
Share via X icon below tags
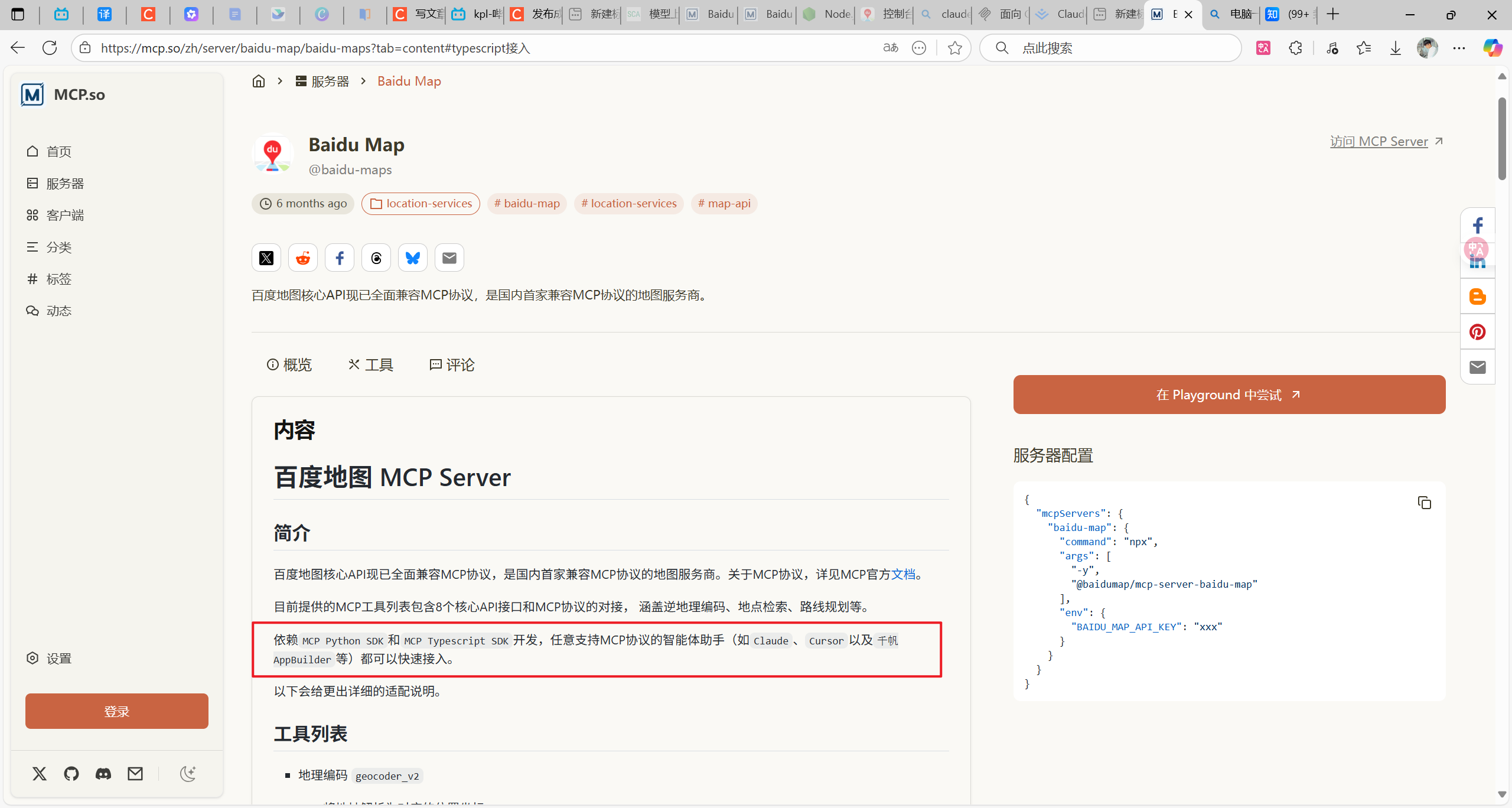click(x=266, y=258)
